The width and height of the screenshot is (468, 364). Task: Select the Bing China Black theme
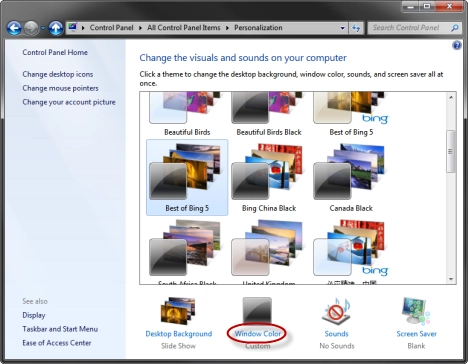[269, 177]
